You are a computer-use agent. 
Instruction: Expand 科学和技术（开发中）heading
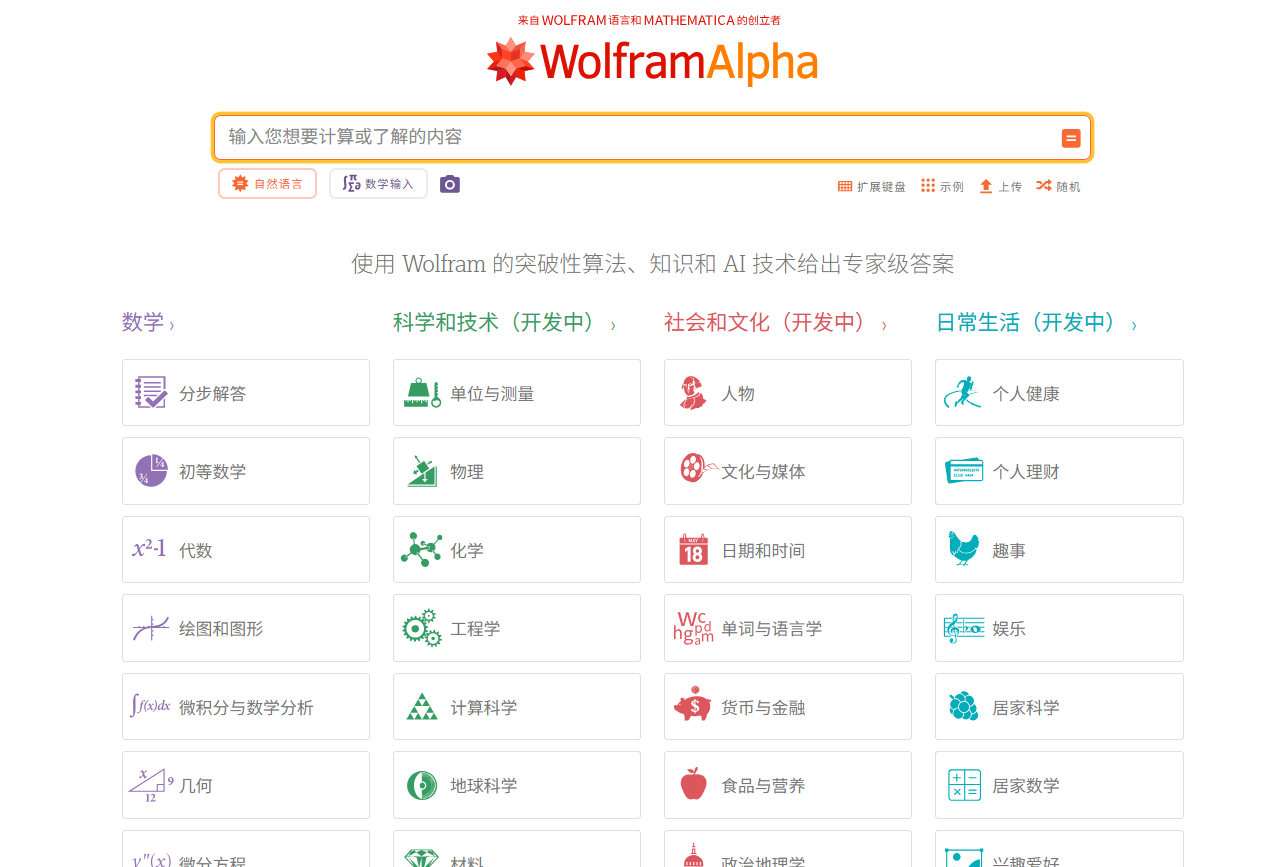point(504,323)
